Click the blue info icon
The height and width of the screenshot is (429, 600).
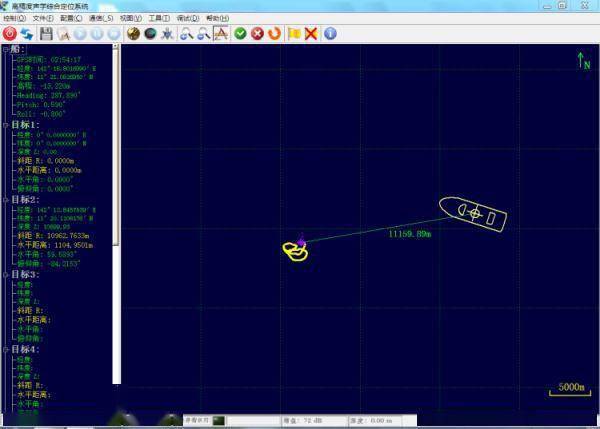point(330,34)
